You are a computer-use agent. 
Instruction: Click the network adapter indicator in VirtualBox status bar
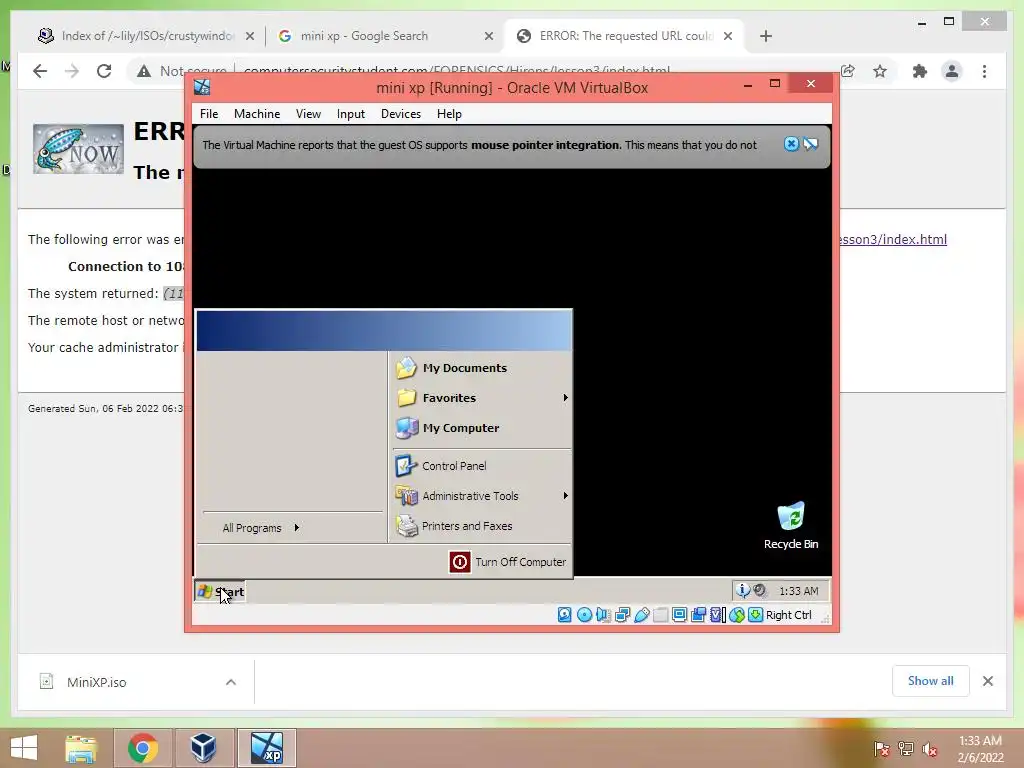[x=622, y=615]
